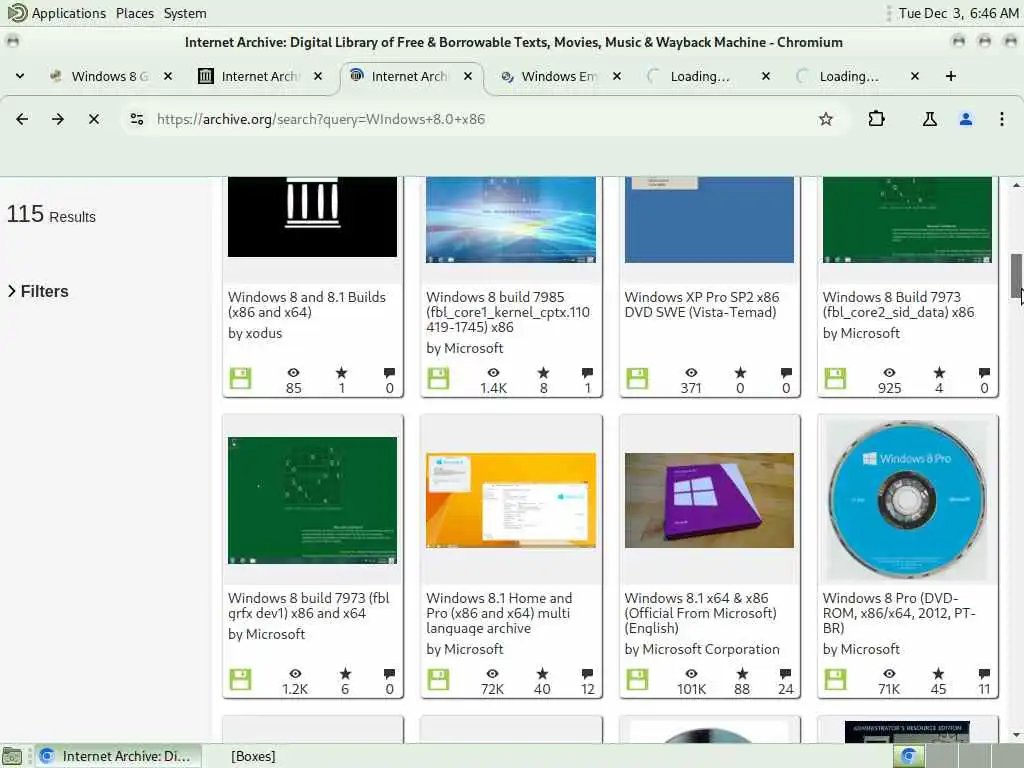Click by xodus uploader text
The height and width of the screenshot is (768, 1024).
(255, 333)
